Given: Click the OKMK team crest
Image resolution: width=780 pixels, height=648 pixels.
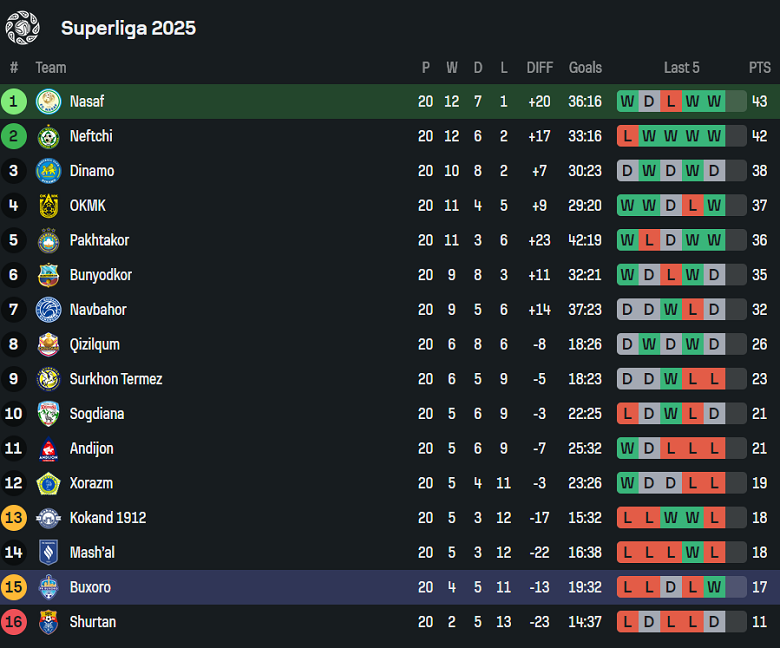Looking at the screenshot, I should [48, 206].
